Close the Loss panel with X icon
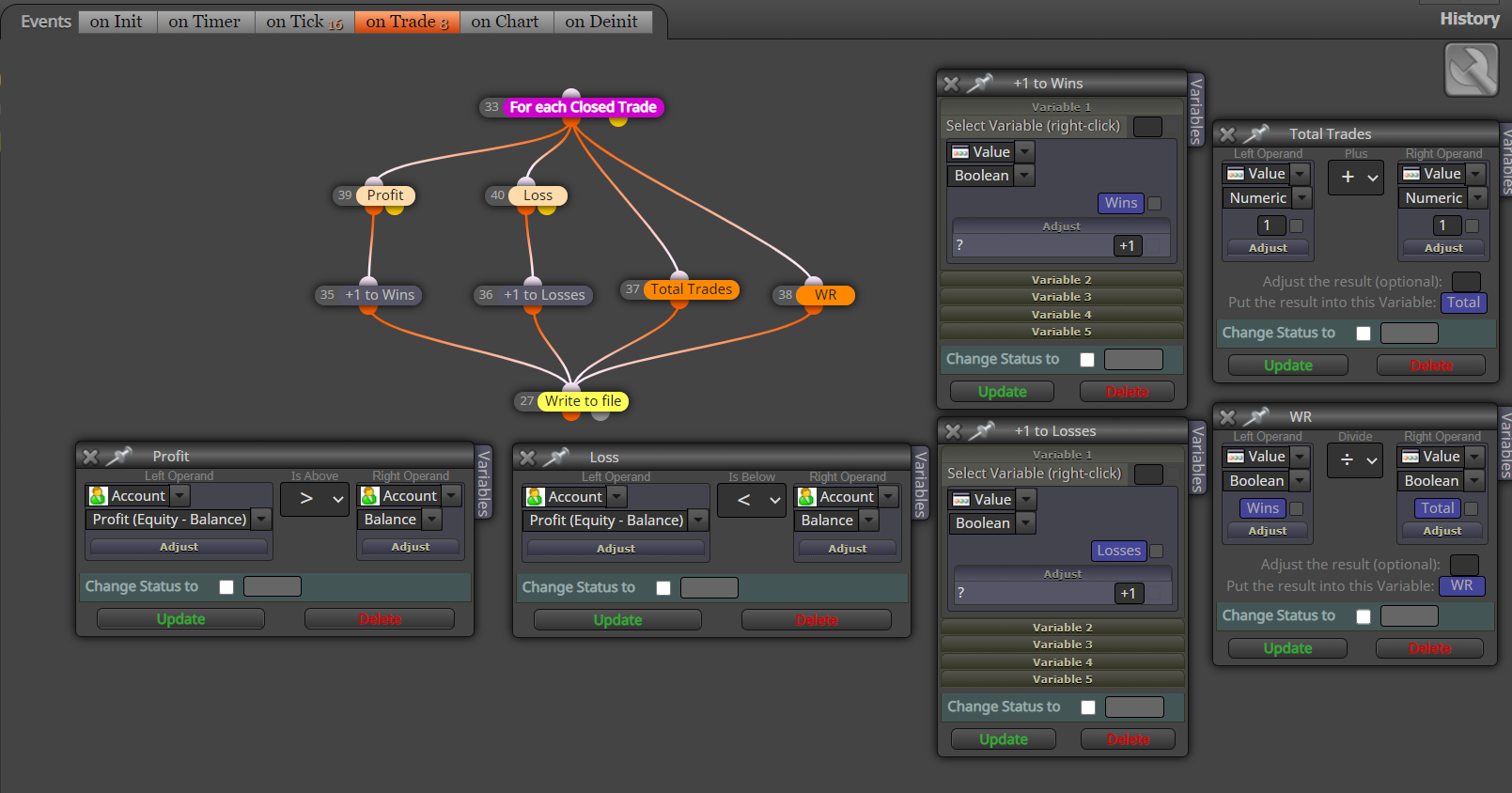 coord(527,458)
